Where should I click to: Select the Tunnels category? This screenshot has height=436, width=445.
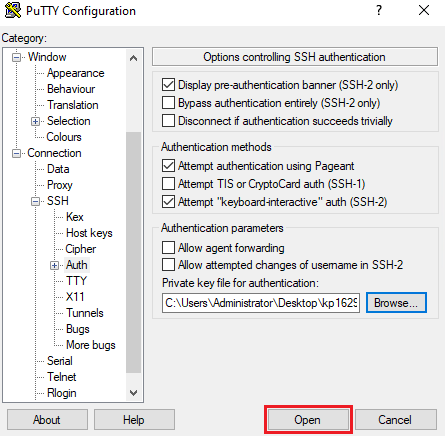(x=85, y=313)
